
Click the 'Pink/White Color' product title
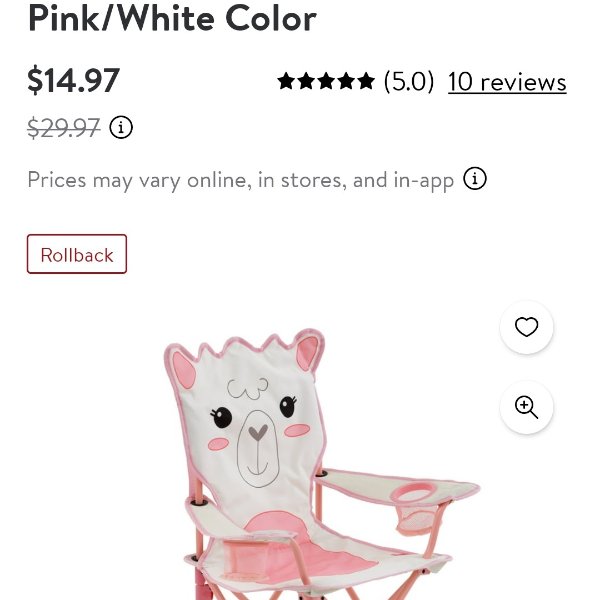point(172,18)
